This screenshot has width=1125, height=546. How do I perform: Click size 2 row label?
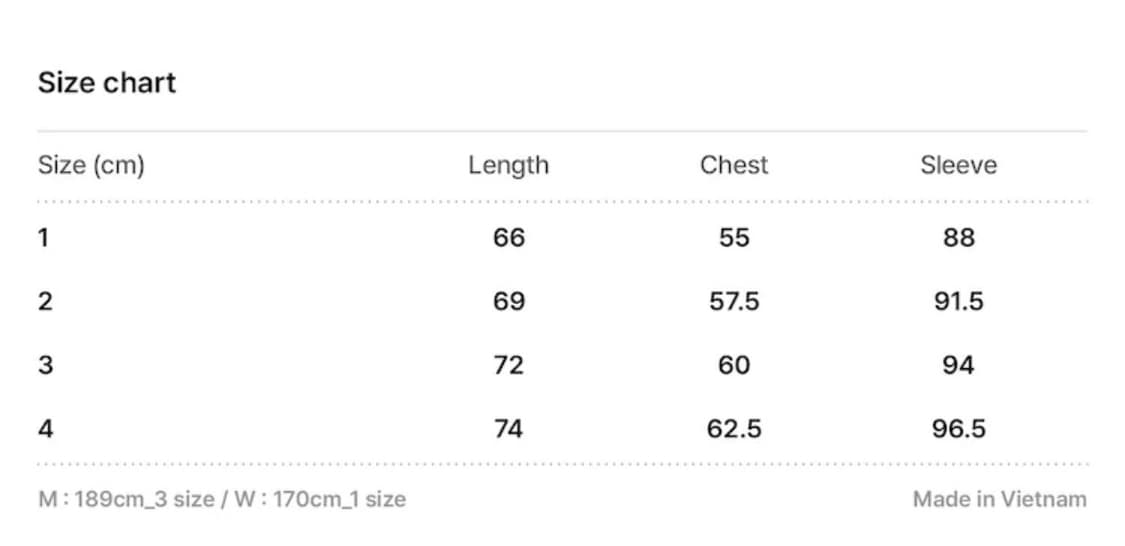point(45,301)
